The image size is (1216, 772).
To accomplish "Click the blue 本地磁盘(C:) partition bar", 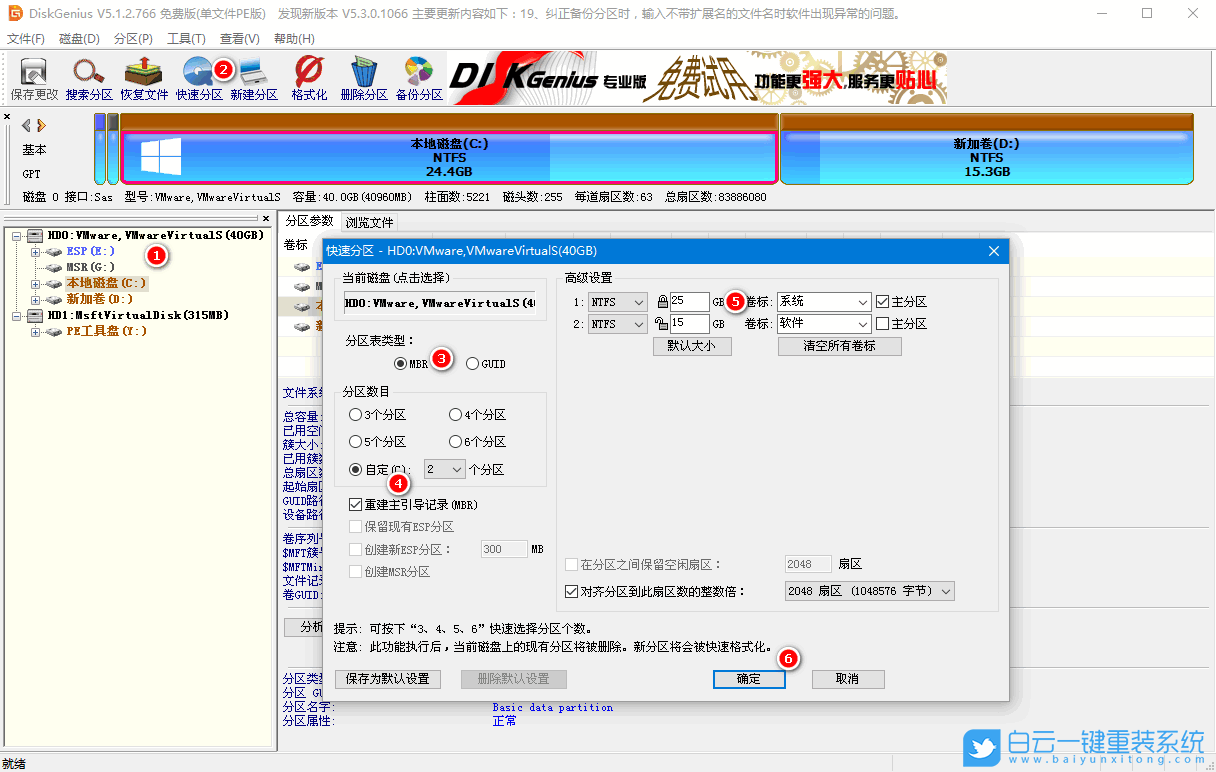I will pos(449,152).
